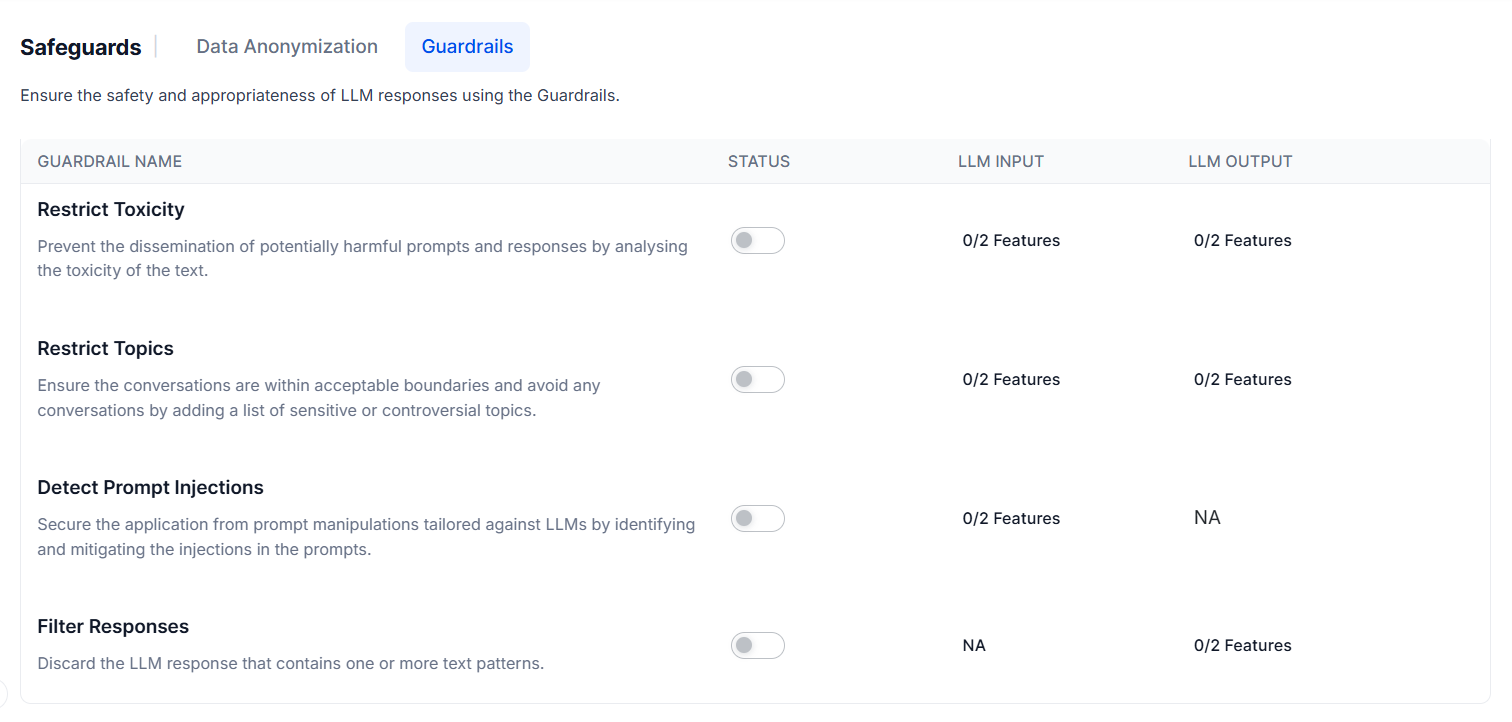Click Restrict Topics LLM Input features count

(x=1011, y=380)
